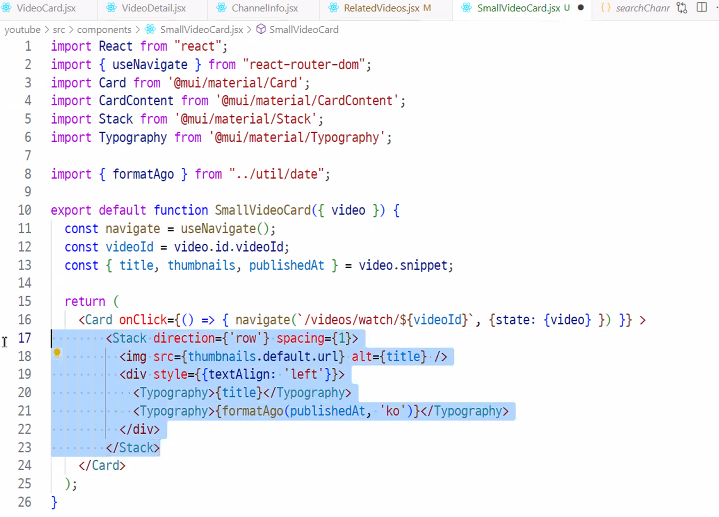Click line number 26 in the gutter
Viewport: 719px width, 517px height.
(25, 502)
